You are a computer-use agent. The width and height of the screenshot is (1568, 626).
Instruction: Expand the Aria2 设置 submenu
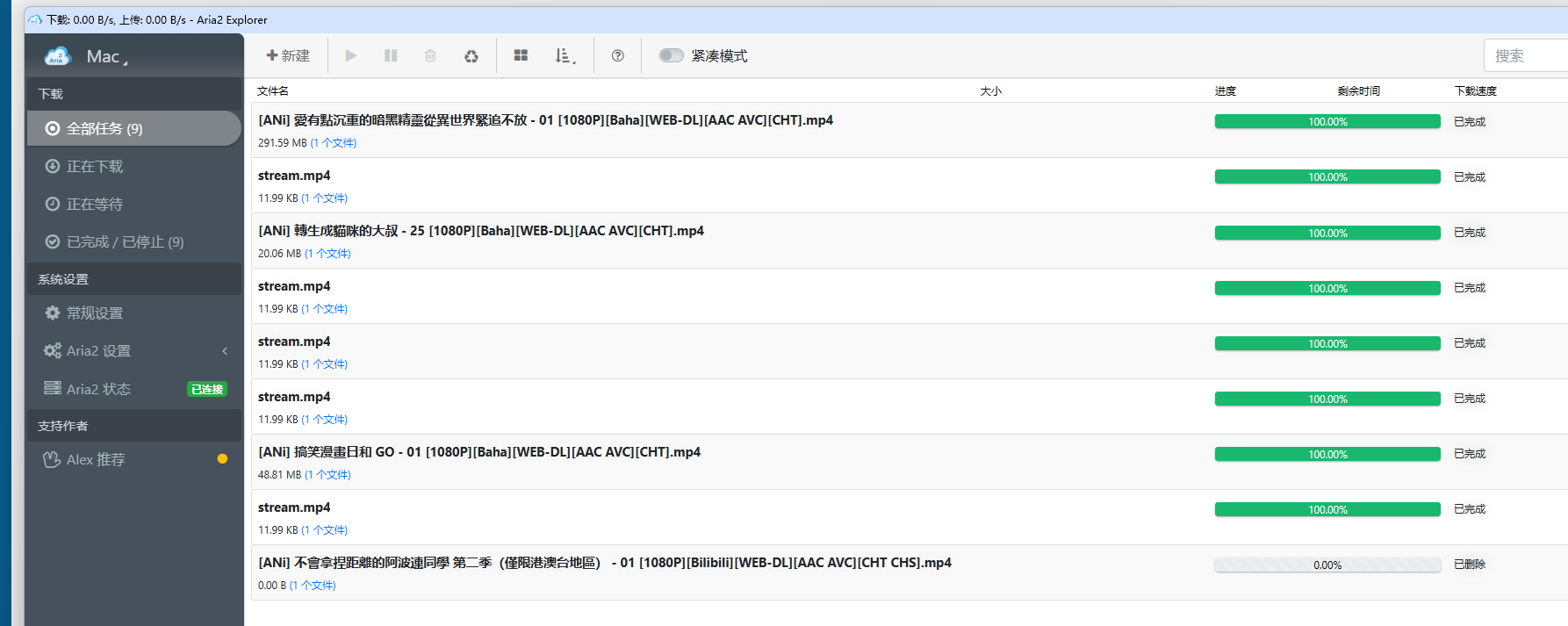(x=134, y=350)
